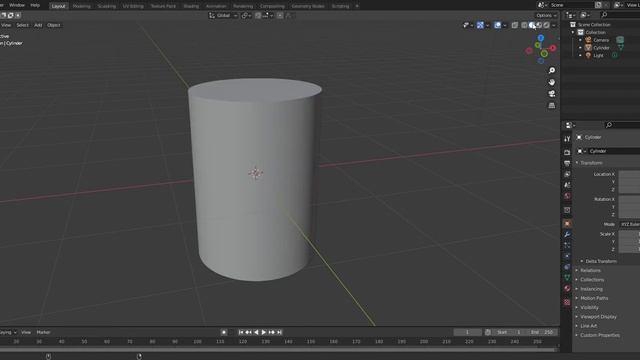Open the gizmo settings dropdown arrow
640x360 pixels.
[487, 25]
